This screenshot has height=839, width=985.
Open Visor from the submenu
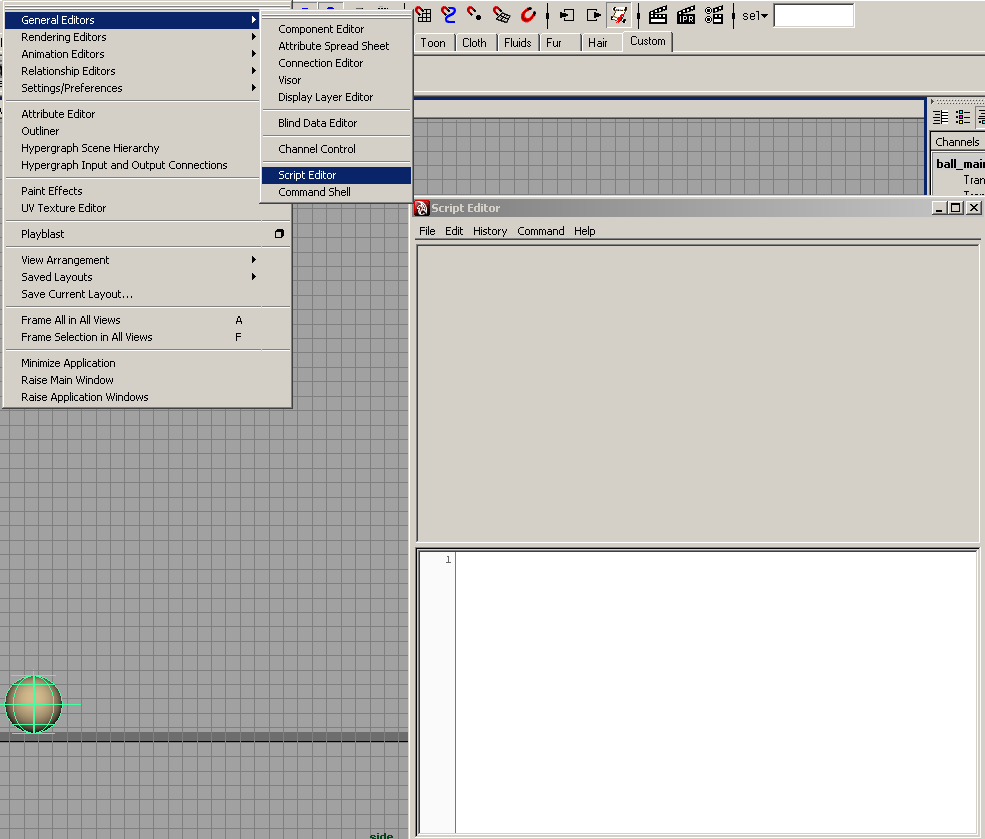click(x=336, y=80)
